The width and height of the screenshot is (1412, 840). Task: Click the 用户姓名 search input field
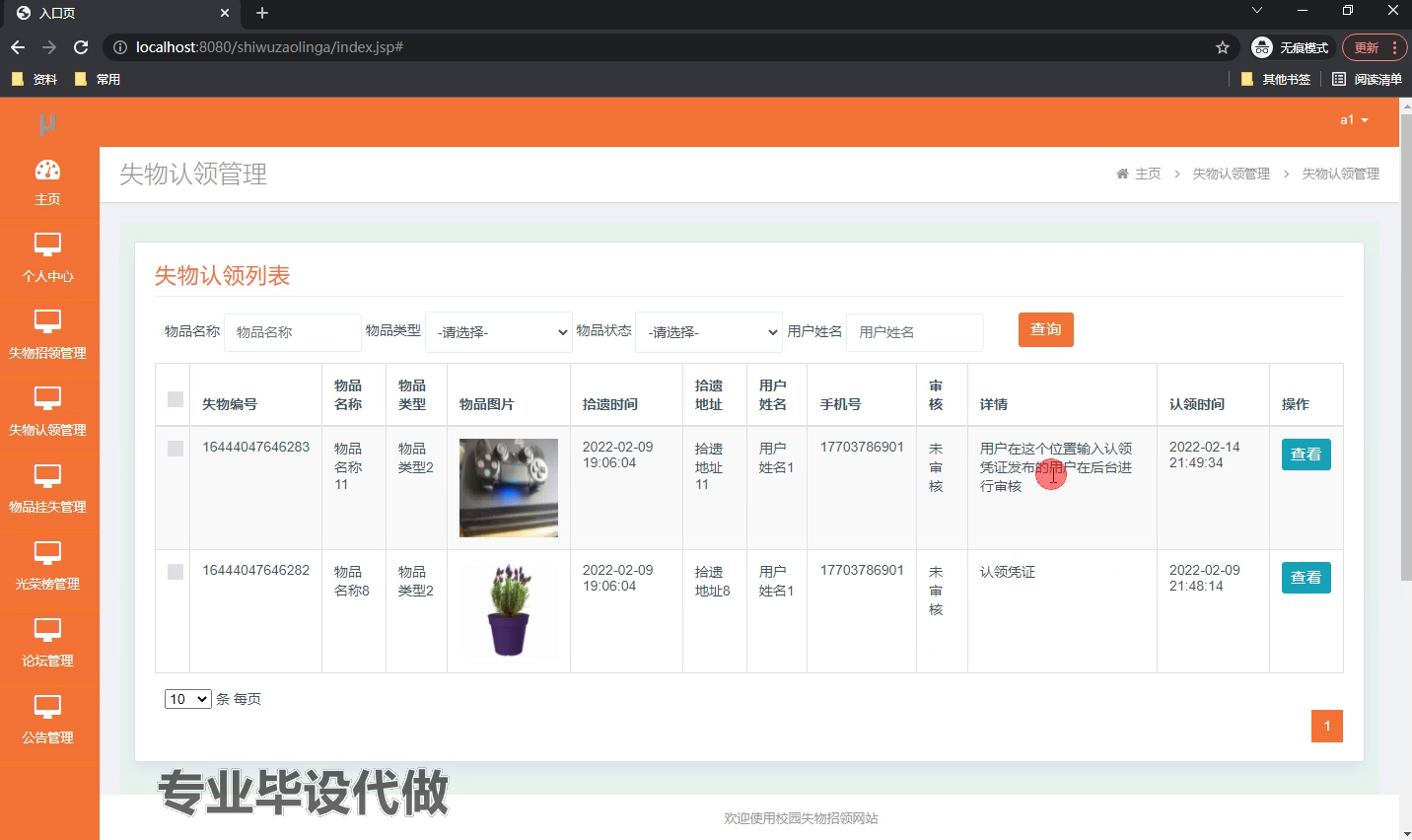(x=915, y=332)
